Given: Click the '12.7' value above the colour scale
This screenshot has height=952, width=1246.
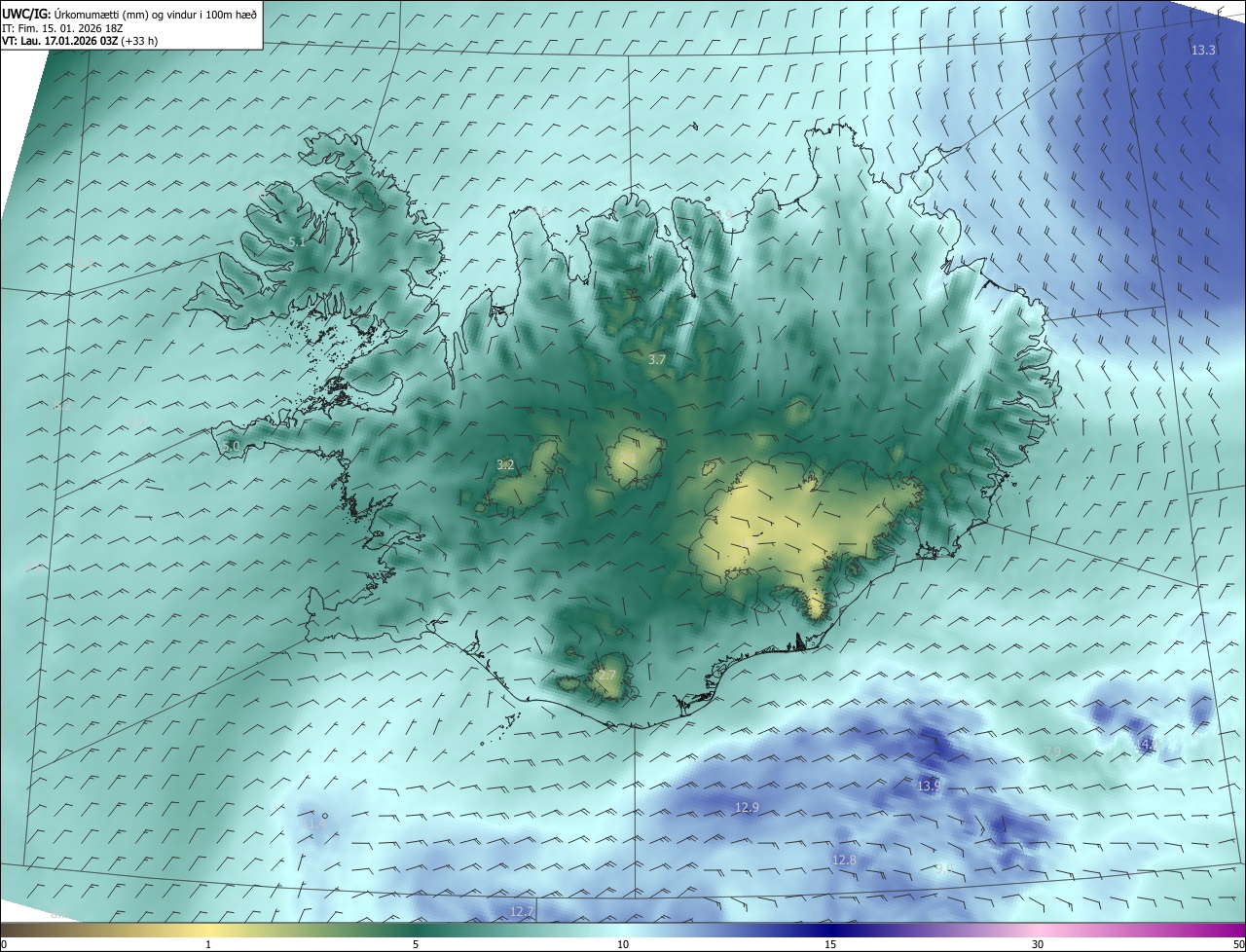Looking at the screenshot, I should click(x=522, y=911).
